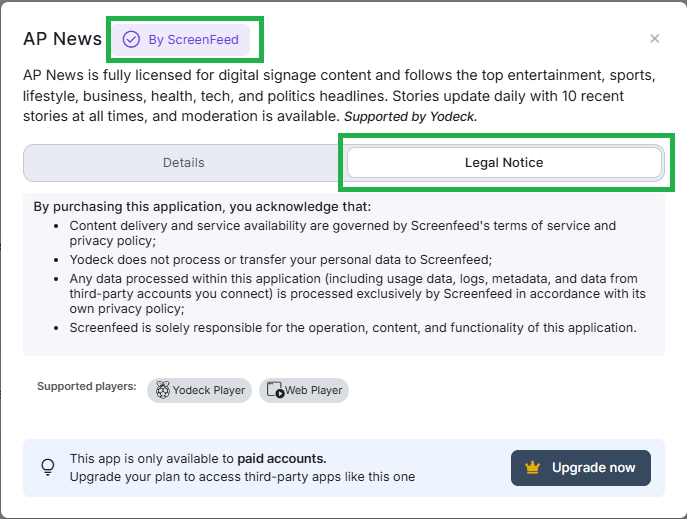Screen dimensions: 687x519
Task: Open the By ScreenFeed publisher badge text
Action: pyautogui.click(x=194, y=40)
